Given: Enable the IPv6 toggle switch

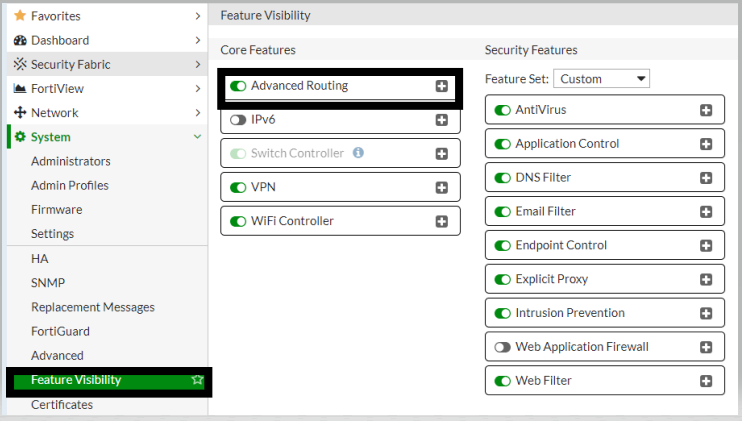Looking at the screenshot, I should 238,120.
